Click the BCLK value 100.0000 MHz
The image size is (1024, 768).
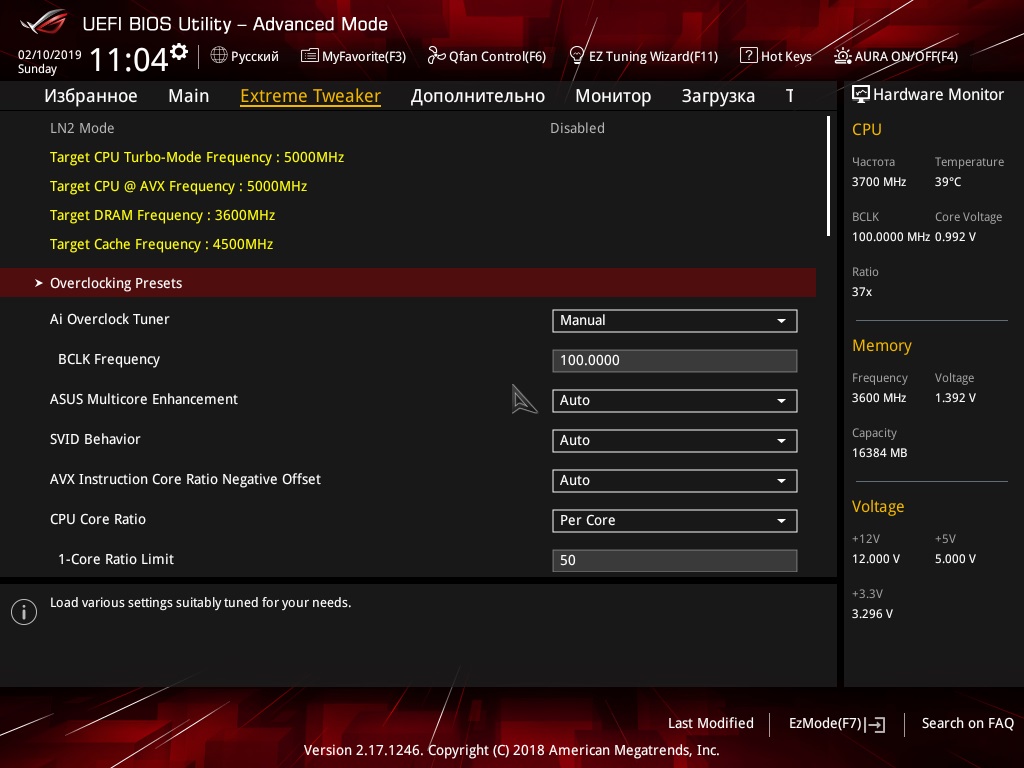pyautogui.click(x=891, y=236)
